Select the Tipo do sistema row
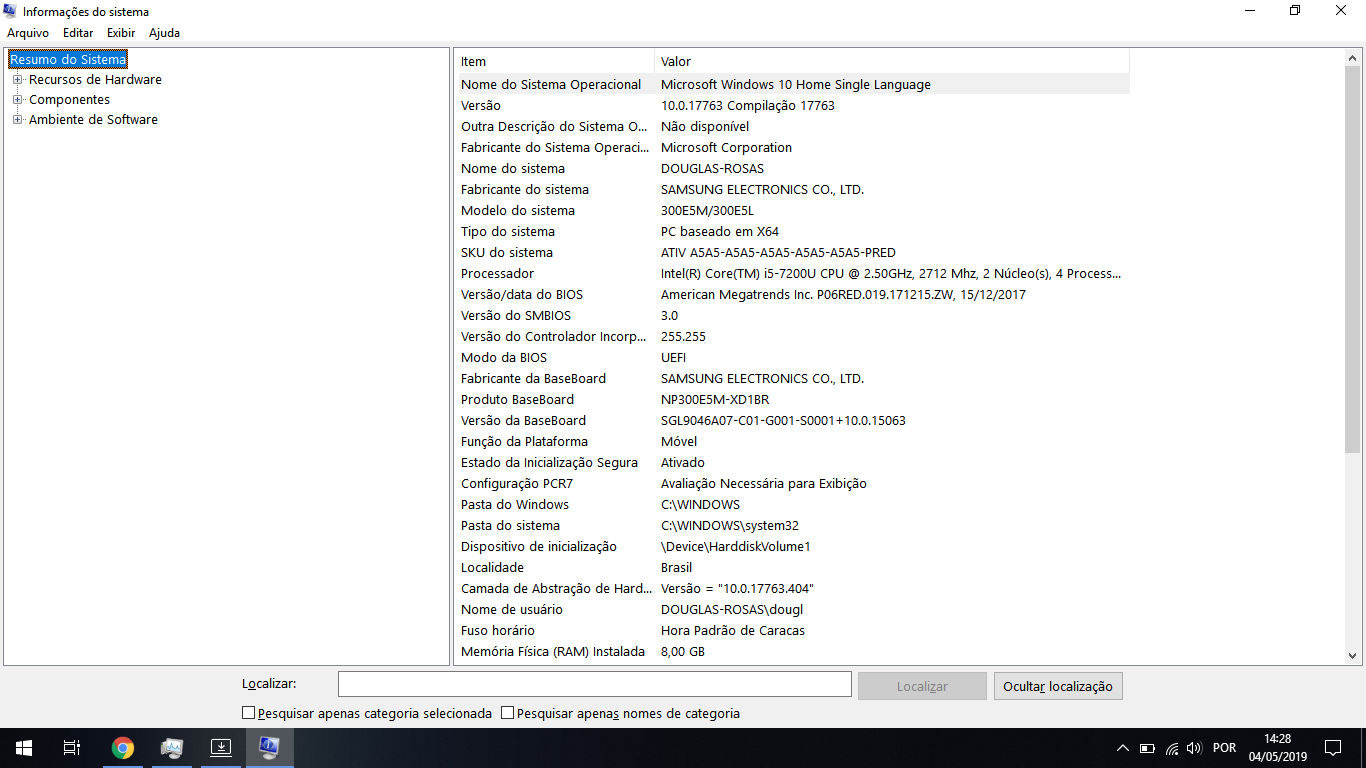This screenshot has width=1366, height=768. point(792,231)
